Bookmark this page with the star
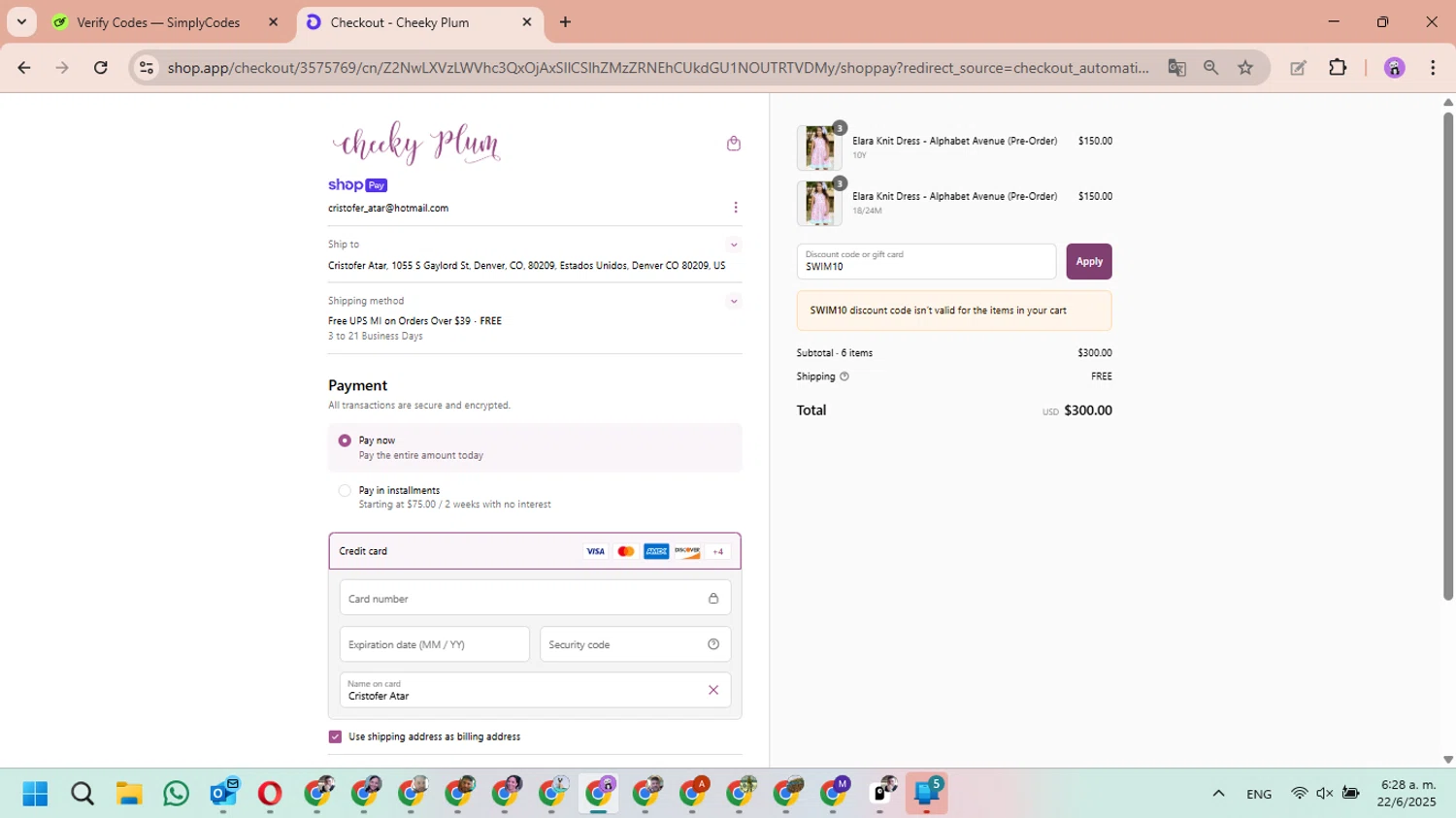The width and height of the screenshot is (1456, 818). [x=1245, y=68]
